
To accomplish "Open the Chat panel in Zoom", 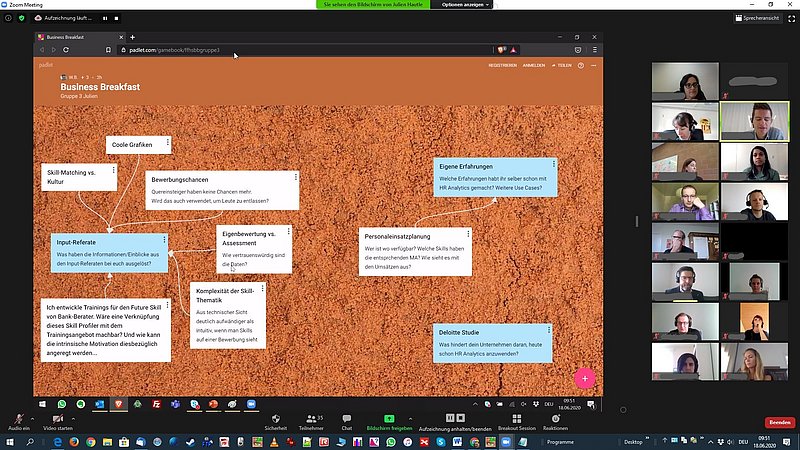I will point(346,419).
